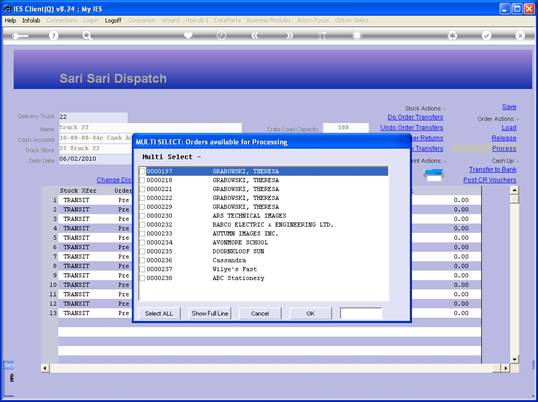538x402 pixels.
Task: Click the text field beside OK button
Action: point(361,314)
